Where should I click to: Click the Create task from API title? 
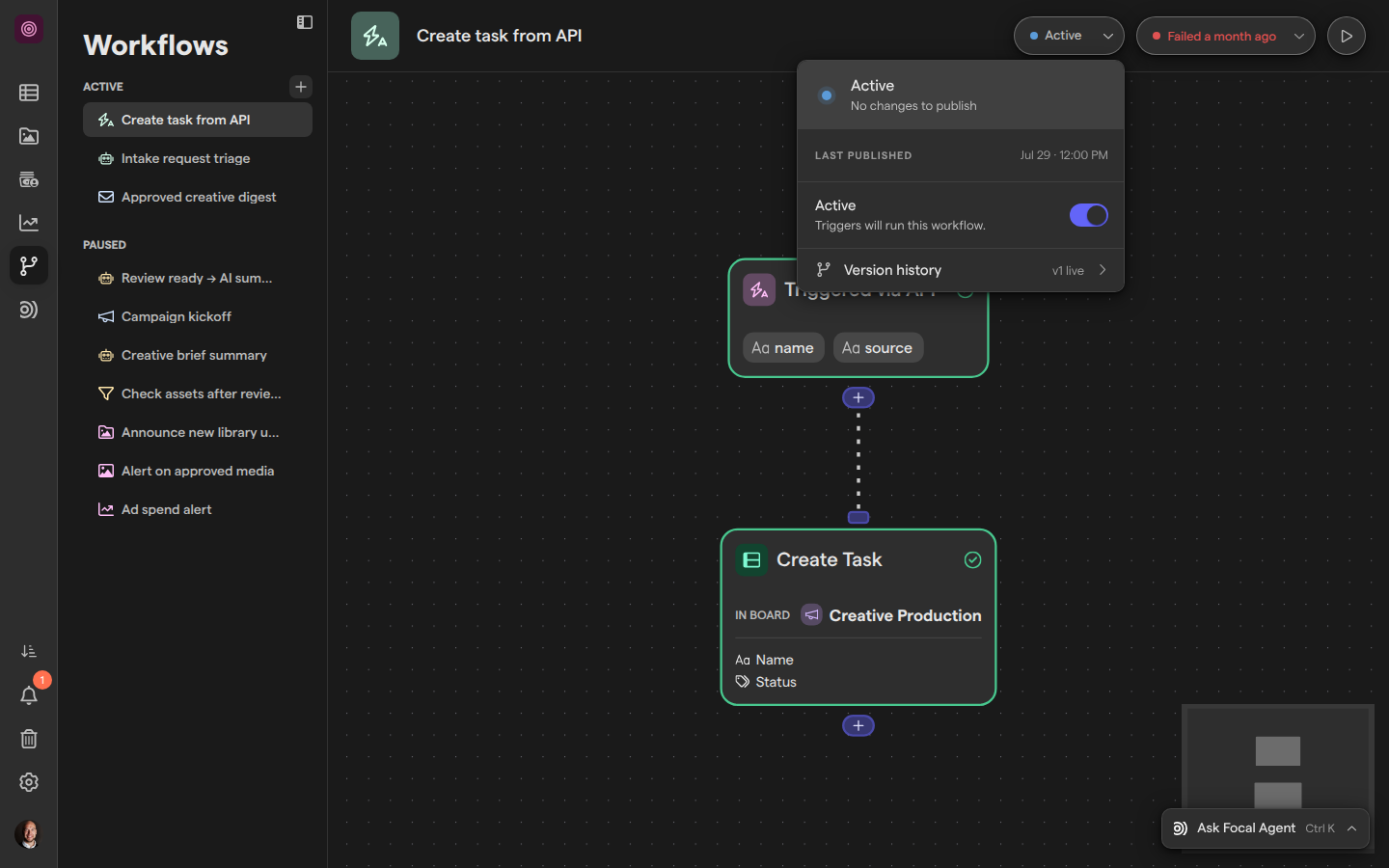pyautogui.click(x=499, y=36)
